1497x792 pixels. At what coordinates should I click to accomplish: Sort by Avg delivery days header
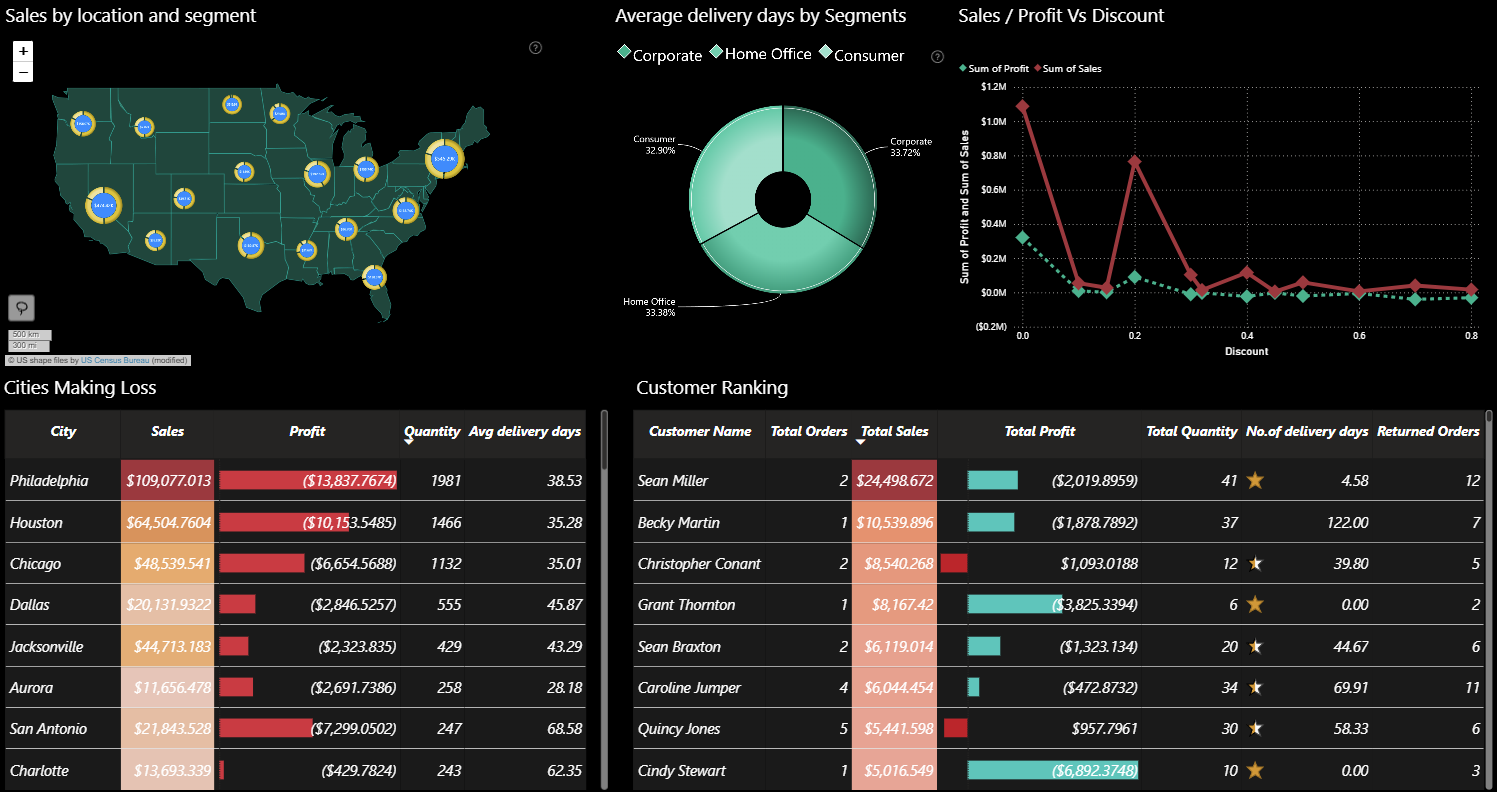click(525, 432)
